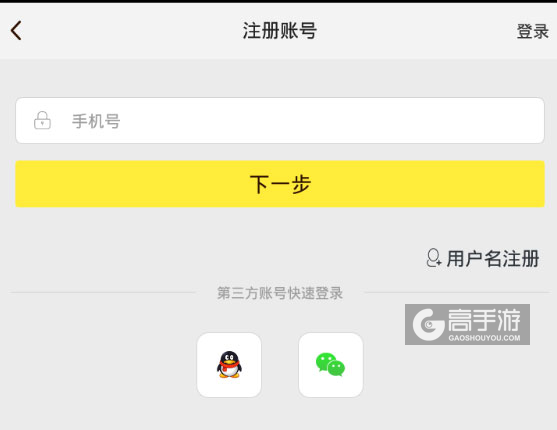Click the 下一步 text on yellow bar
Screen dimensions: 557x430
point(280,184)
